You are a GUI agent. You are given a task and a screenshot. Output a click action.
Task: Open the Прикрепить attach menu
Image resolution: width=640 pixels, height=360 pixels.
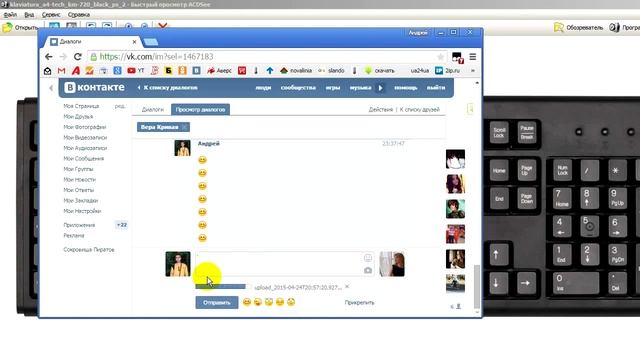359,303
